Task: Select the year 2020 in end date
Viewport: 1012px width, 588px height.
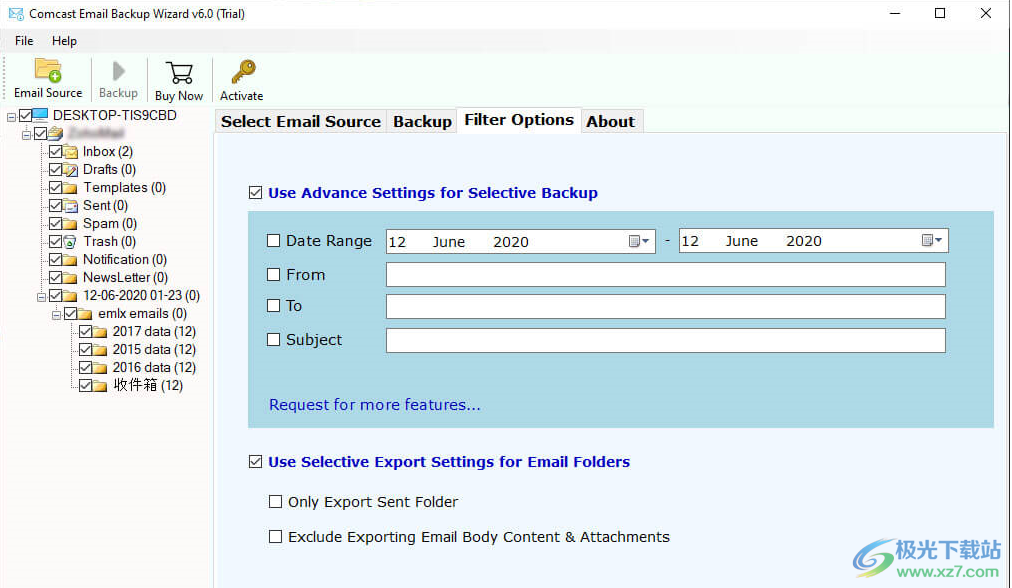Action: [804, 241]
